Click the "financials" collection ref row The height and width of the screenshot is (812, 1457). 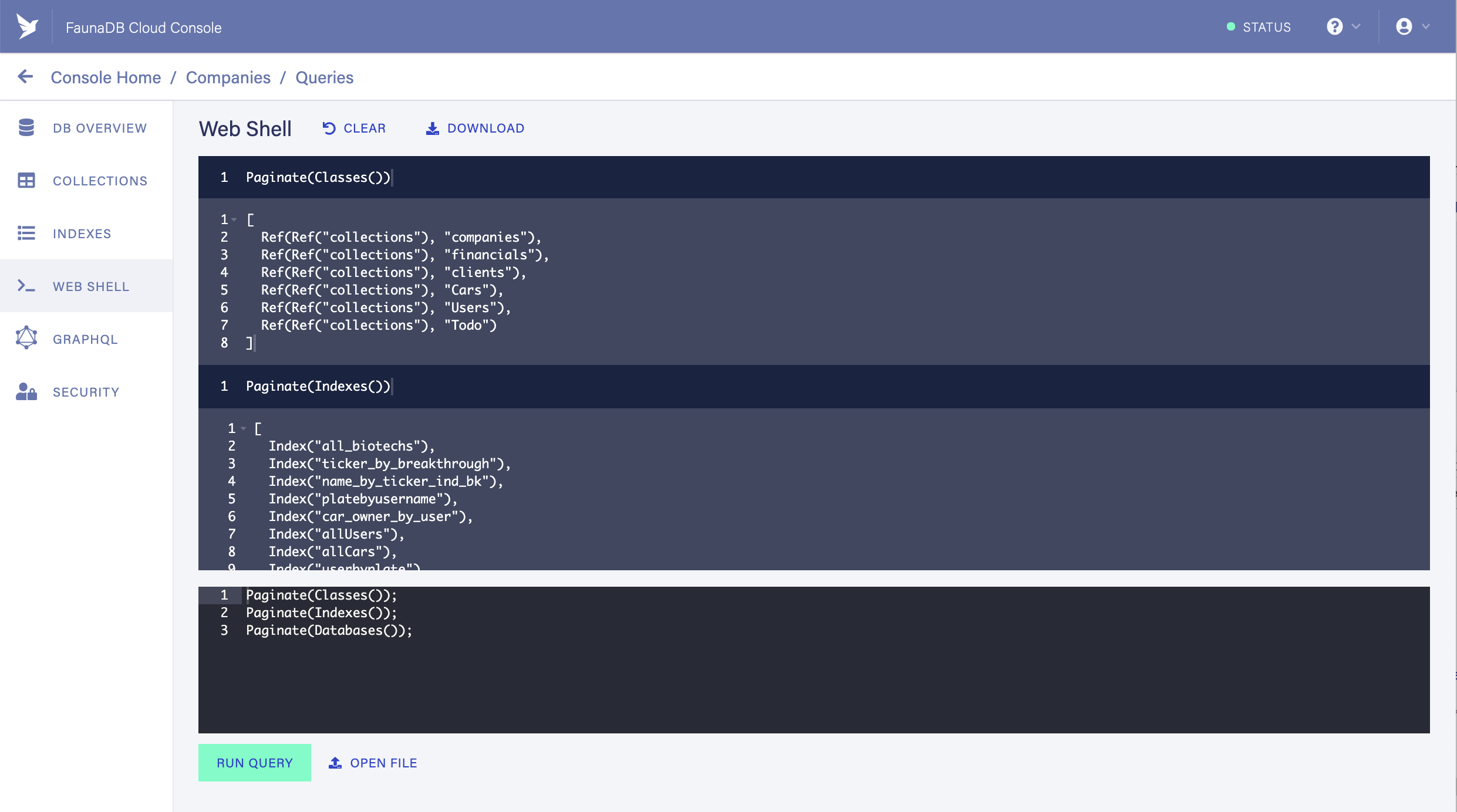pos(405,255)
